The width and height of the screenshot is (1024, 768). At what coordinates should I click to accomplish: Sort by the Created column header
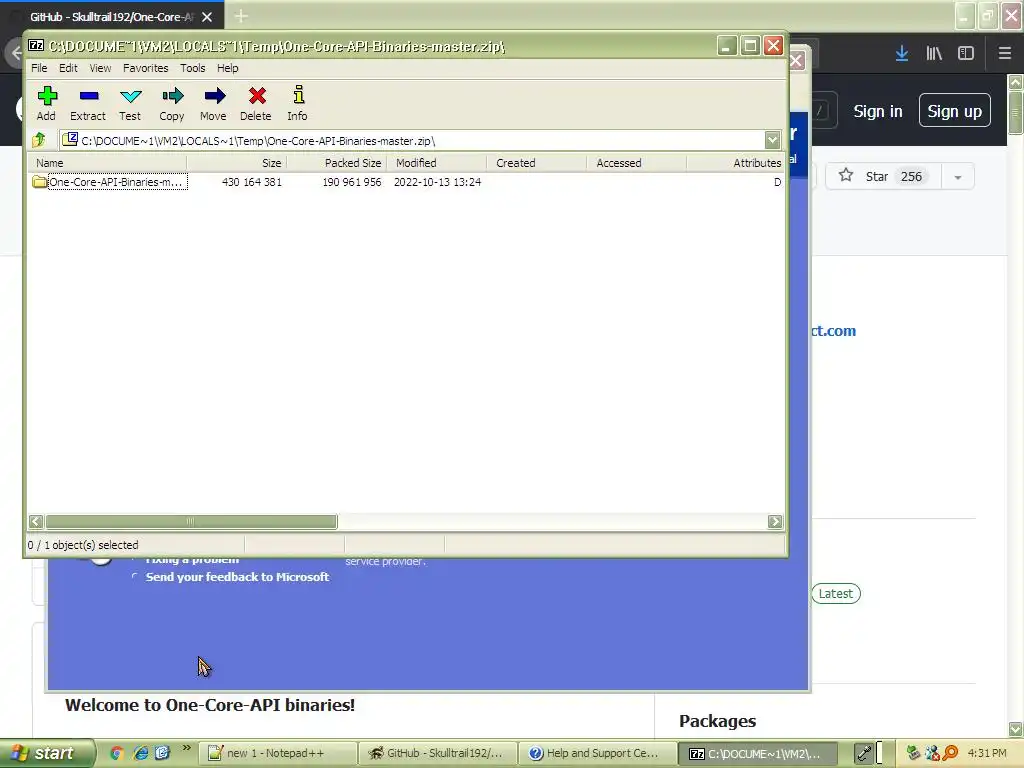(x=537, y=163)
